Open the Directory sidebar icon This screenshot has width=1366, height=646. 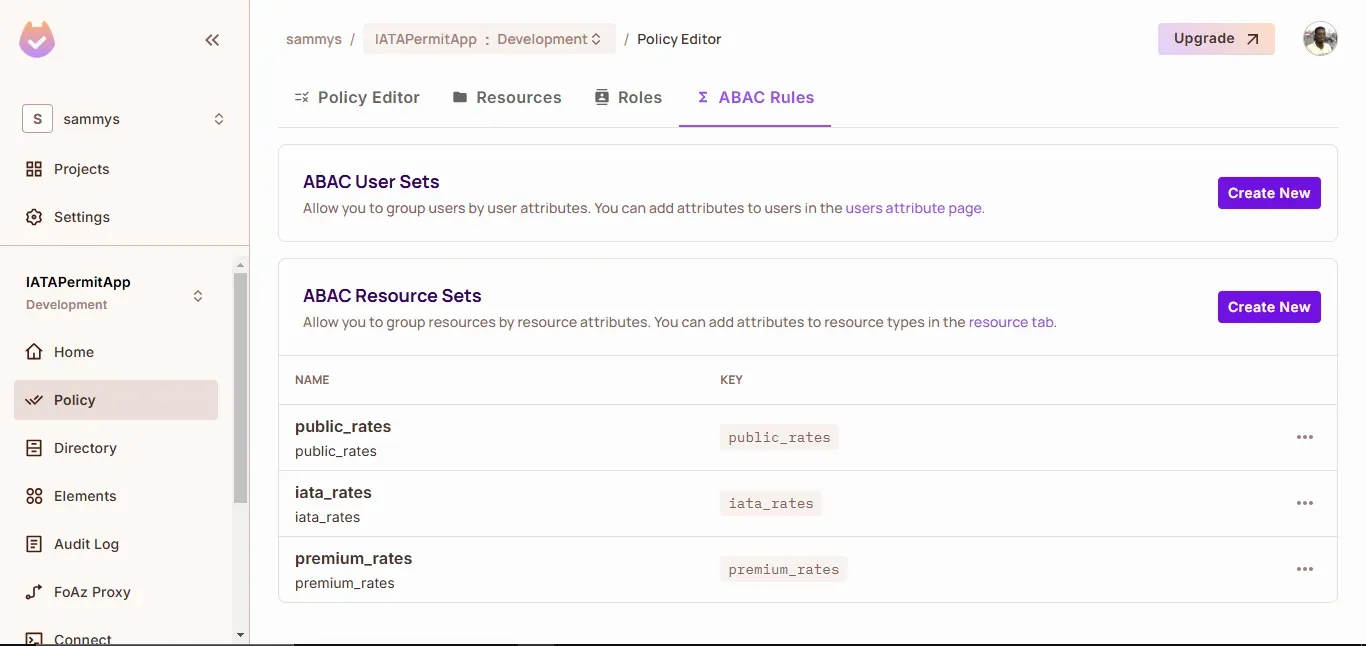click(x=34, y=448)
